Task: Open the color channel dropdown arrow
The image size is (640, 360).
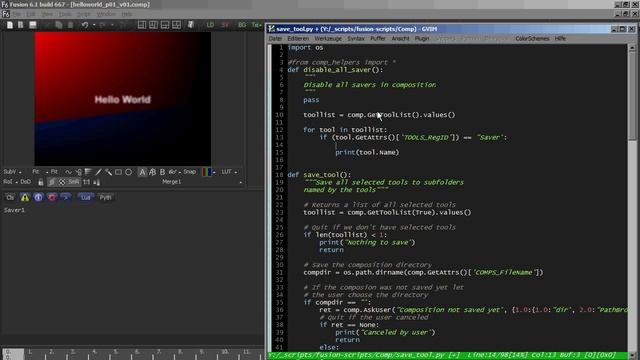Action: 214,173
